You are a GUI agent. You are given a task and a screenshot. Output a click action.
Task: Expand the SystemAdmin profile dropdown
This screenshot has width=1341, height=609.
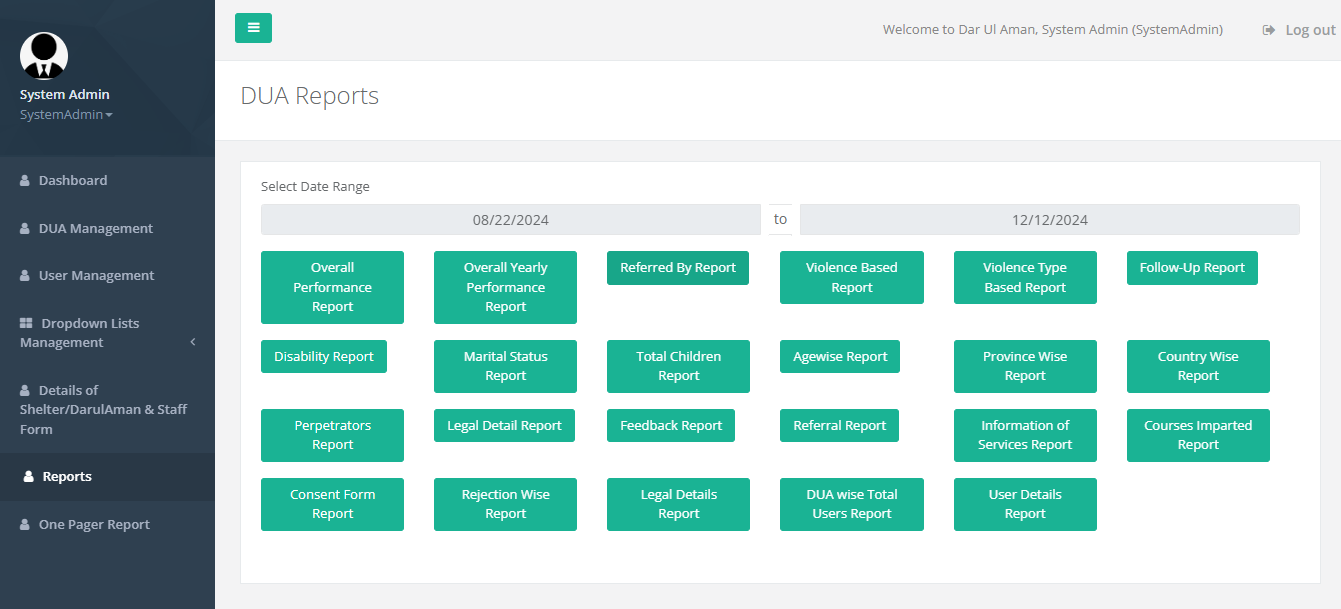click(x=66, y=115)
